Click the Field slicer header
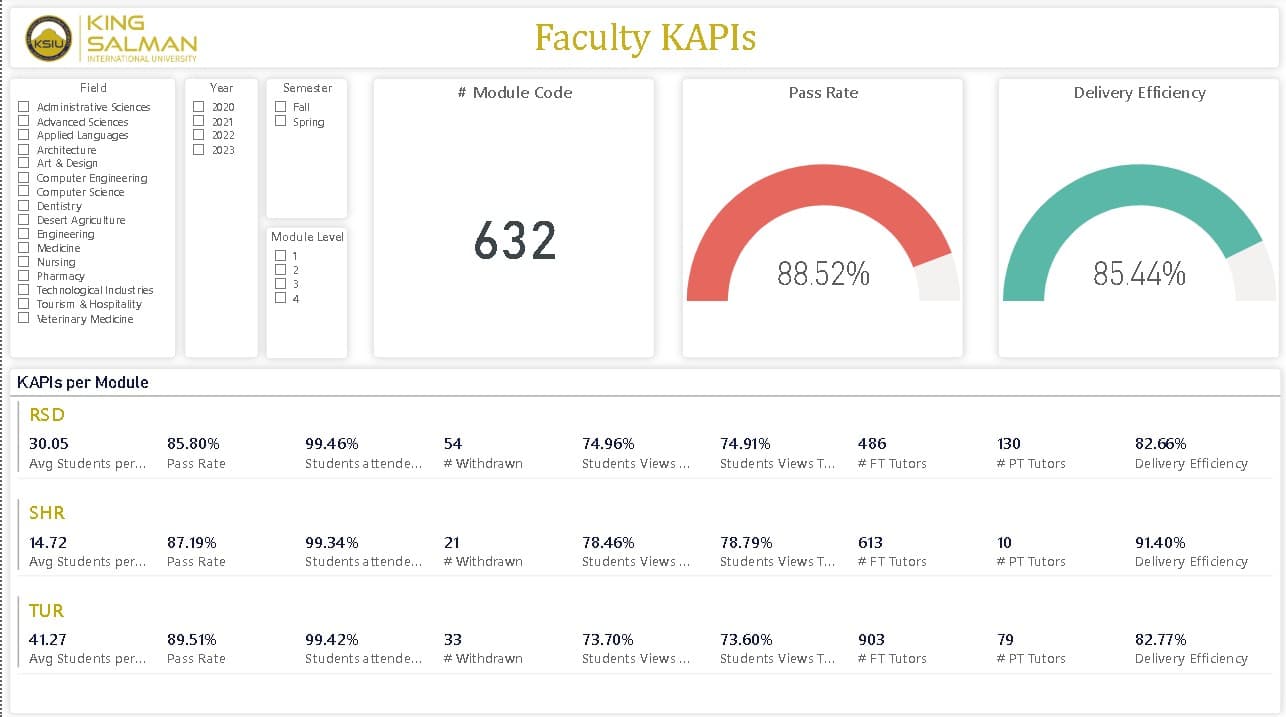Viewport: 1286px width, 717px height. [93, 88]
